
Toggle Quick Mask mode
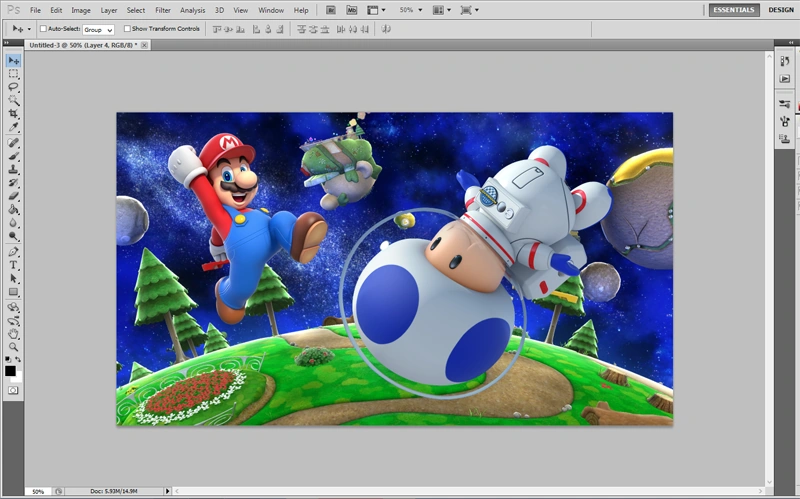coord(14,390)
